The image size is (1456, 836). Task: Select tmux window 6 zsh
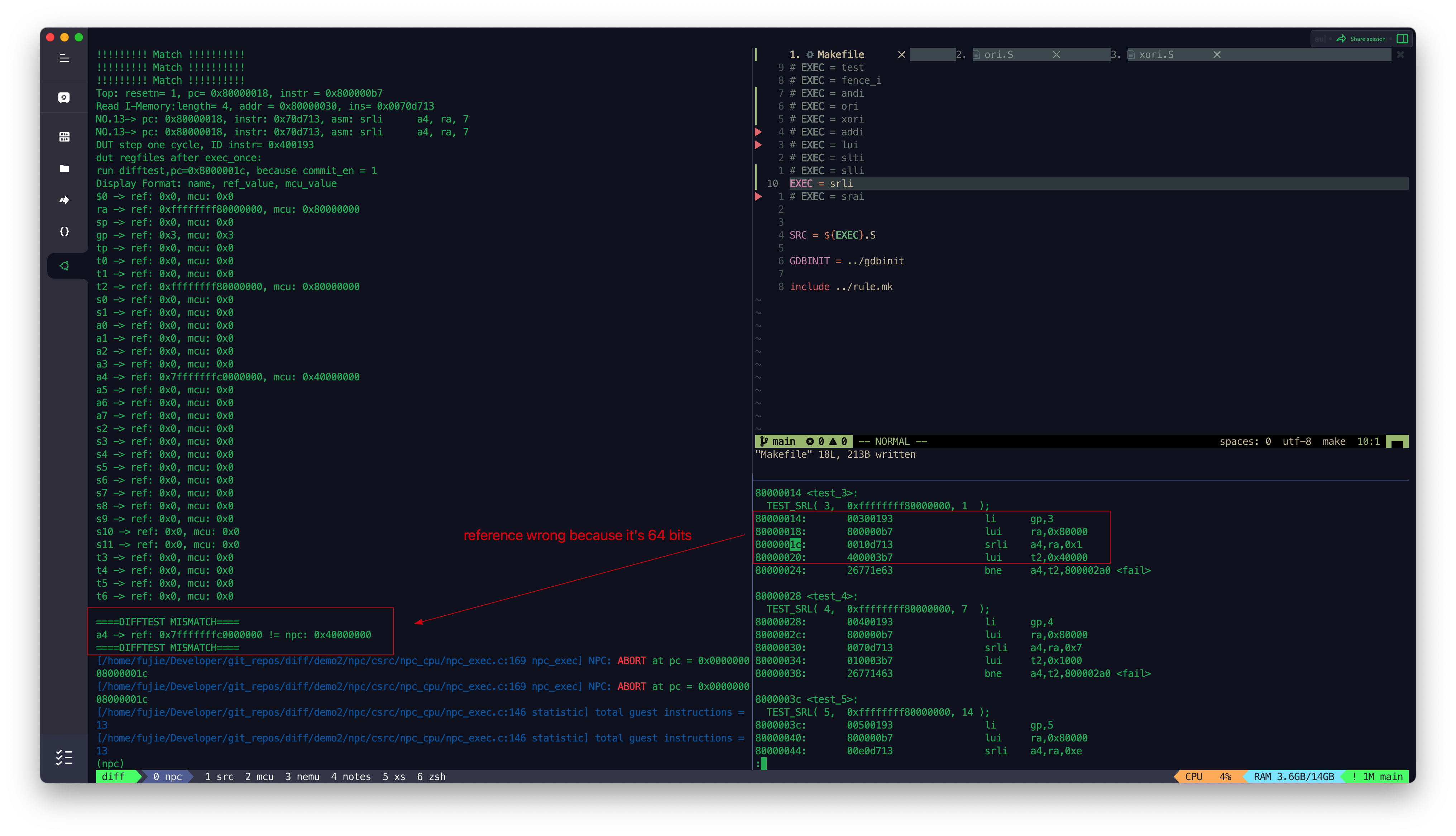(431, 777)
